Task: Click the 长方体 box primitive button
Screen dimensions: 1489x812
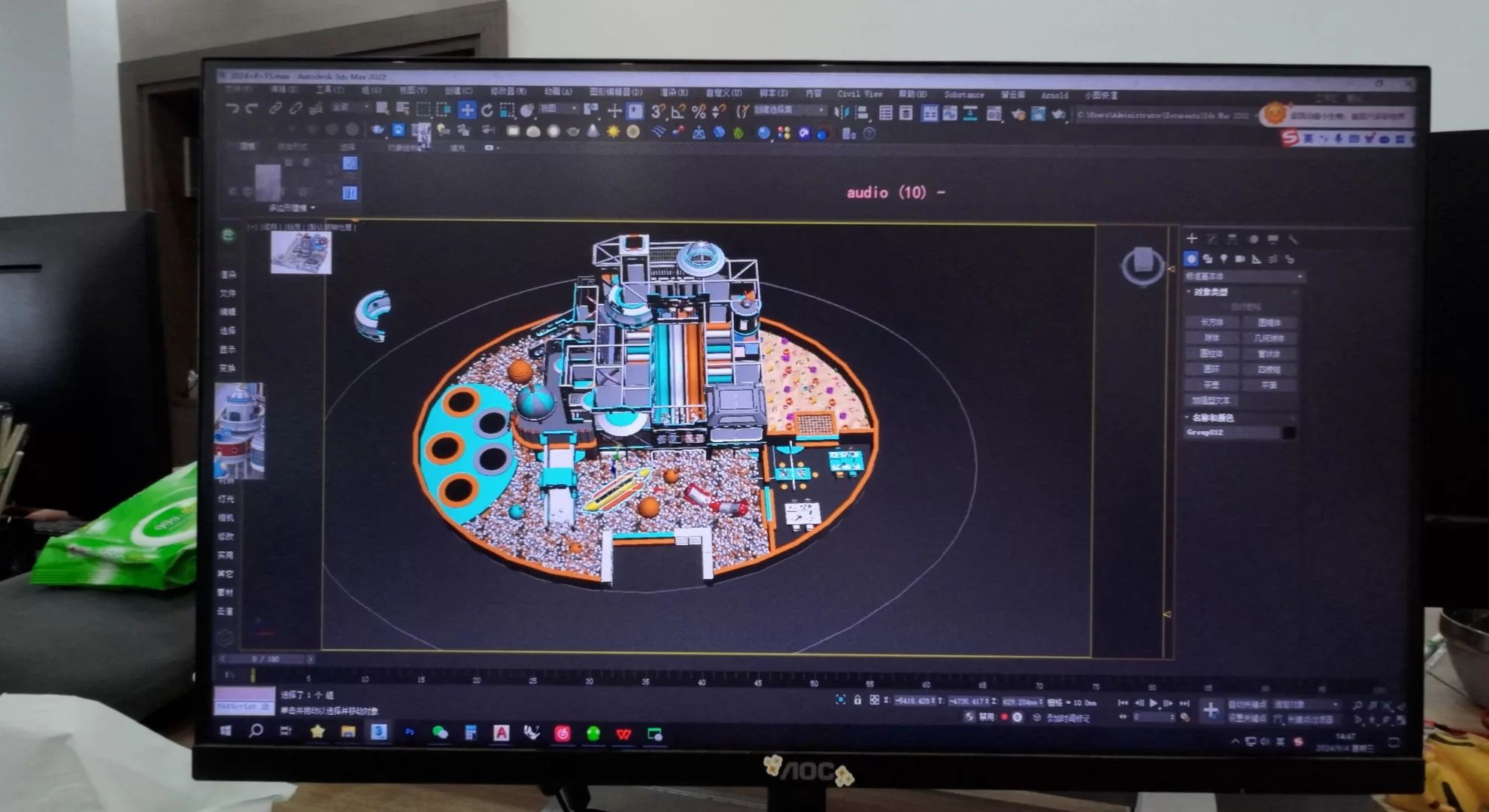Action: (x=1212, y=322)
